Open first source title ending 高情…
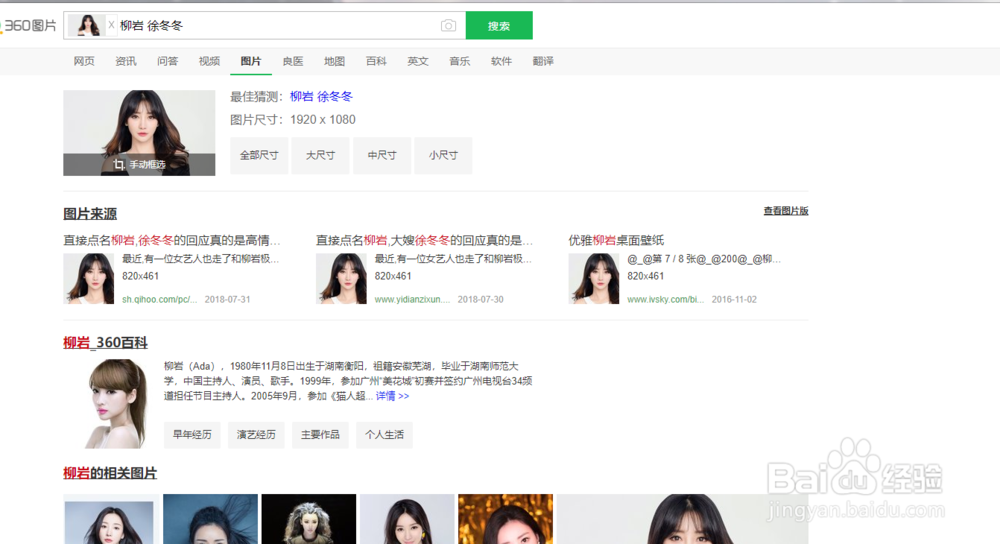1000x544 pixels. pyautogui.click(x=172, y=240)
